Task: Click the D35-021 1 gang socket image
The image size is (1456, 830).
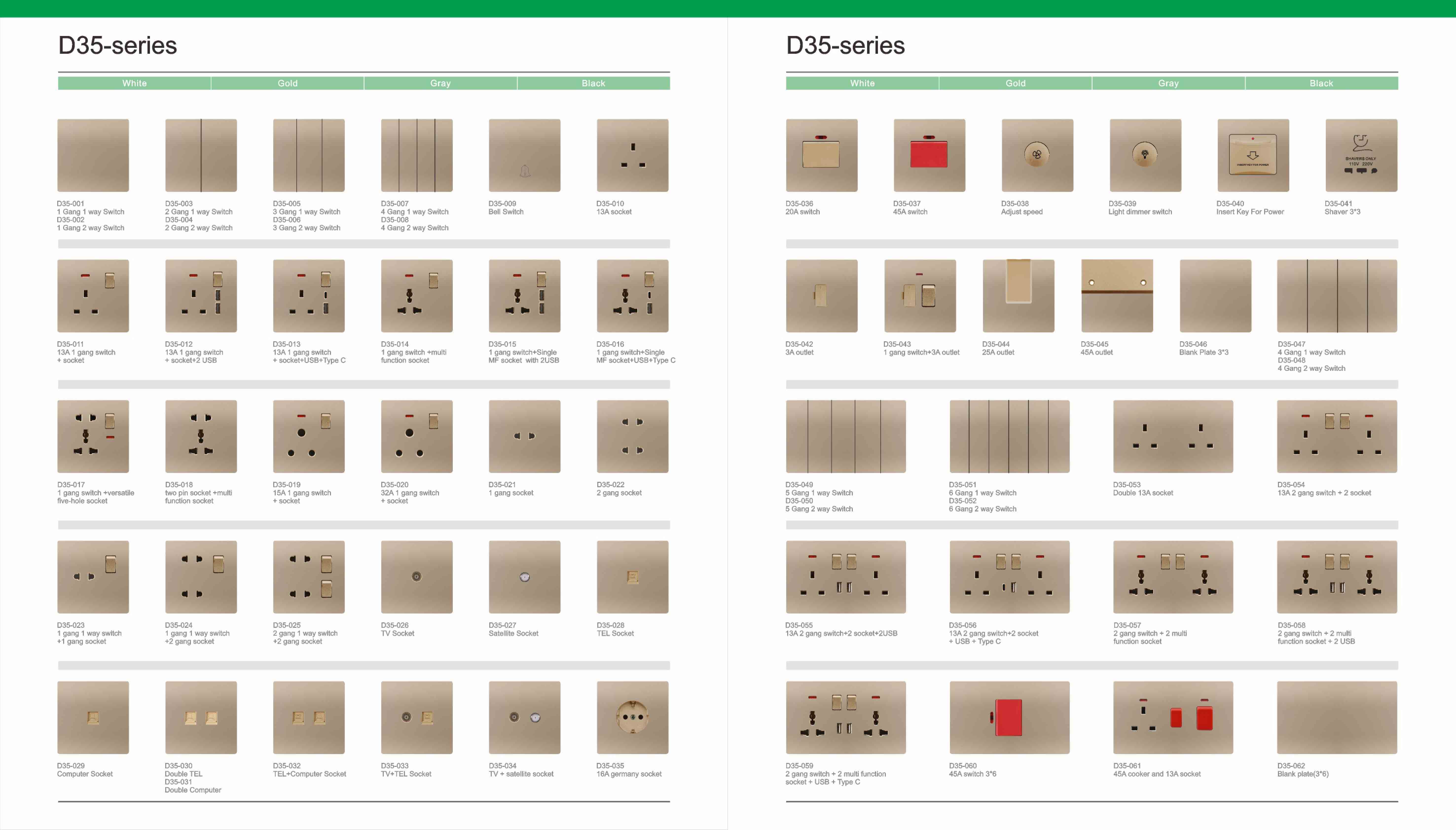Action: coord(525,436)
